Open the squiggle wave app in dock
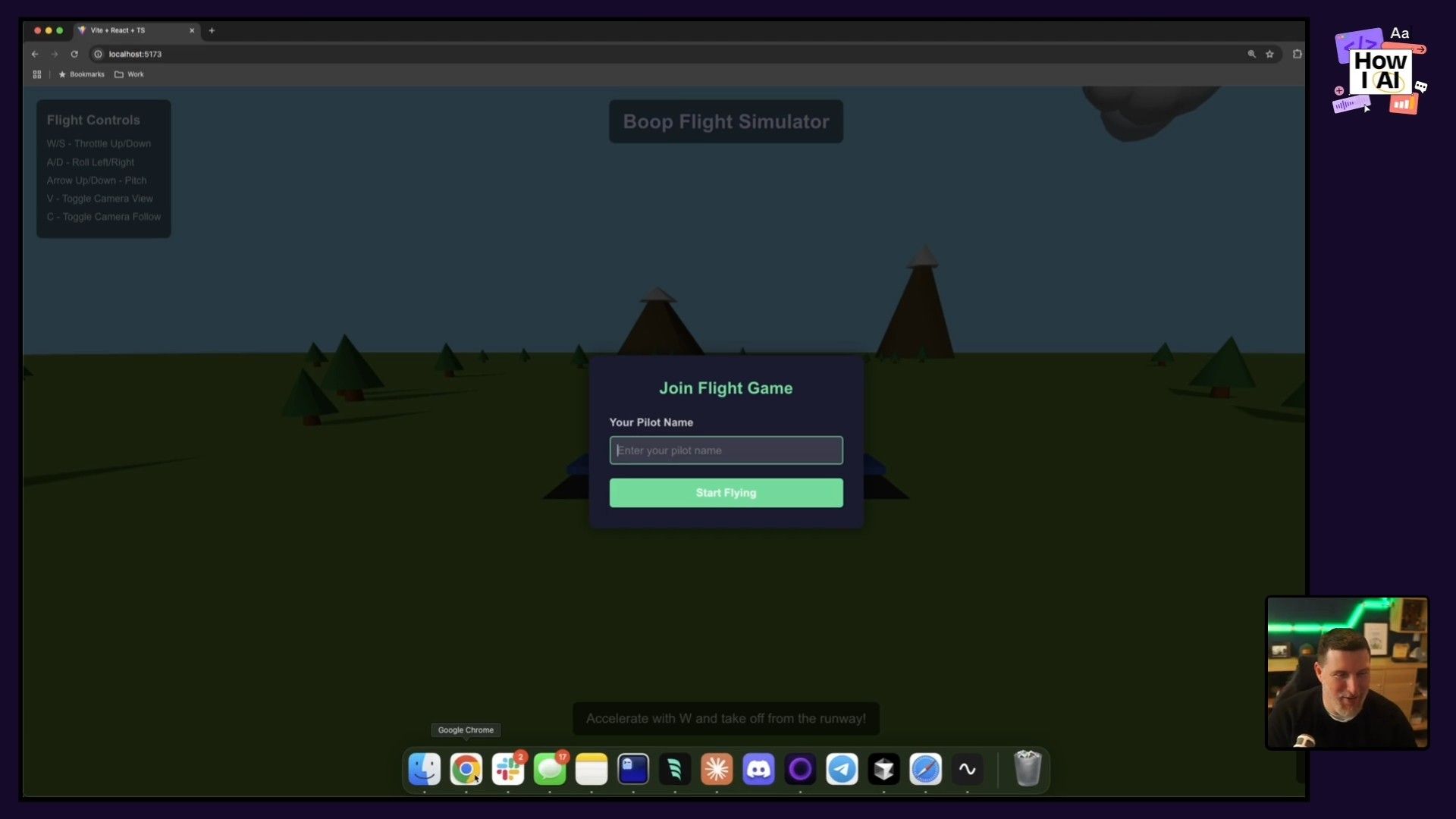 (967, 769)
